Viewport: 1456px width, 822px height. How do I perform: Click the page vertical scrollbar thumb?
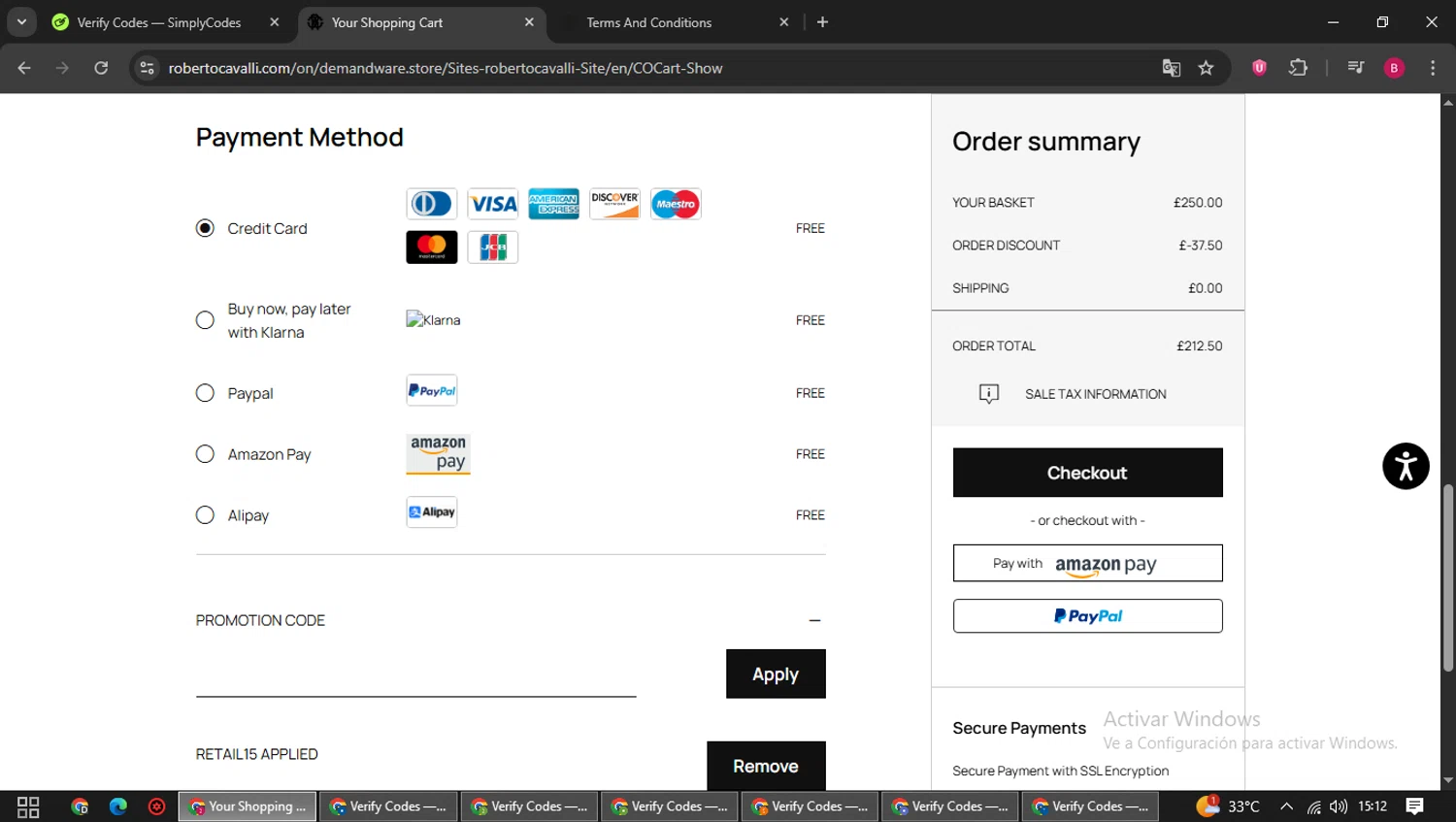click(1448, 576)
